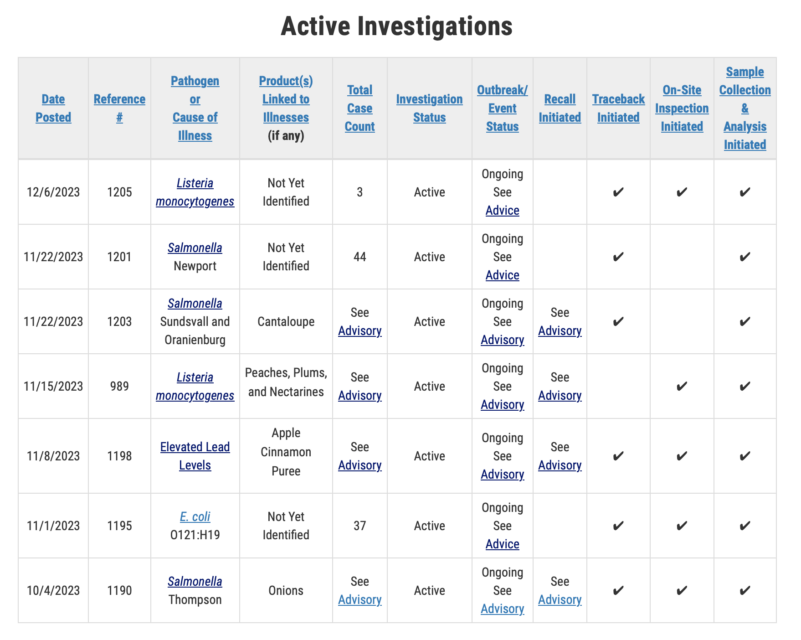This screenshot has width=801, height=640.
Task: Click Outbreak/Event Status column header
Action: click(x=502, y=108)
